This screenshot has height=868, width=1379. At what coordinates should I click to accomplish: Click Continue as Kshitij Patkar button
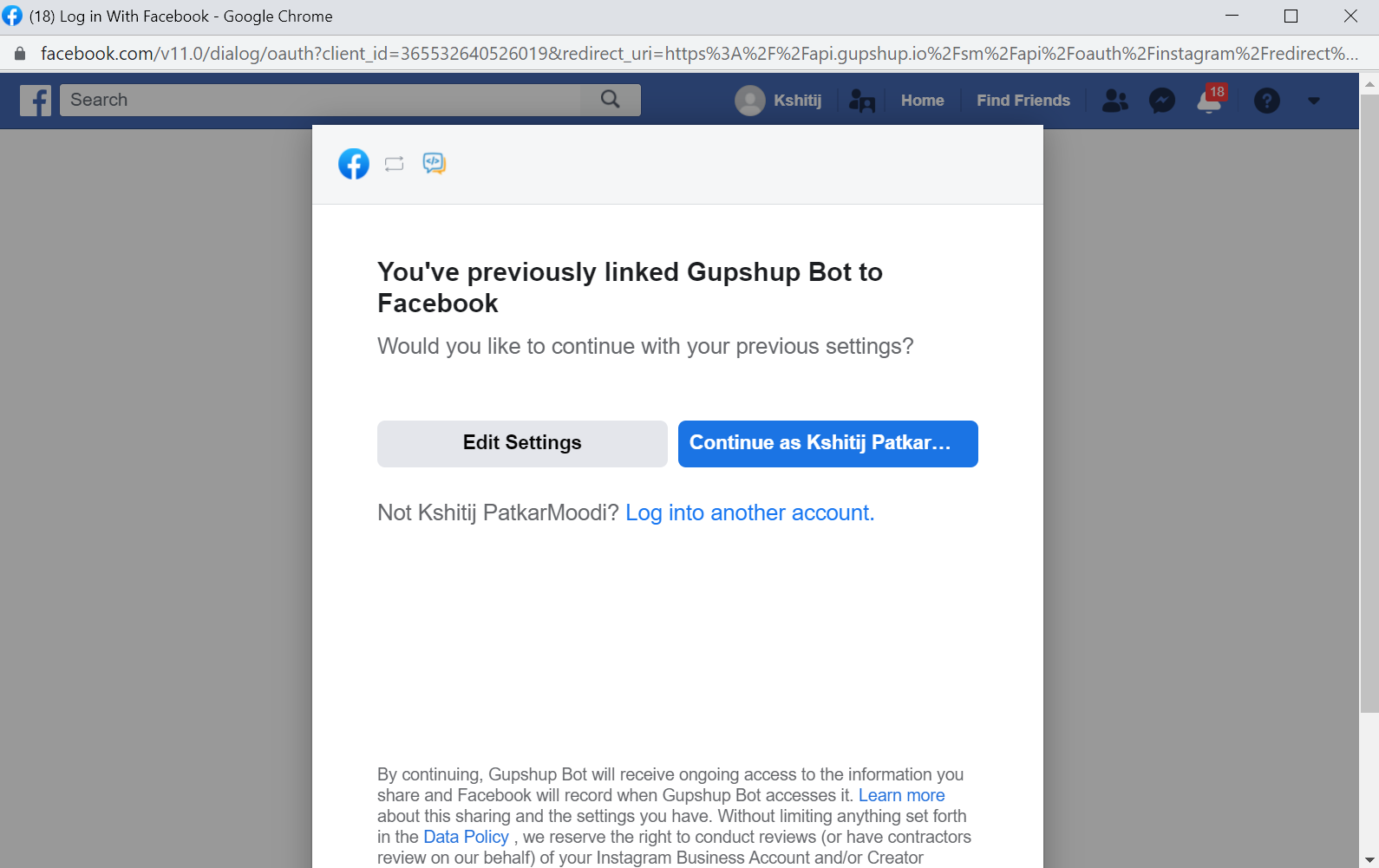coord(828,444)
